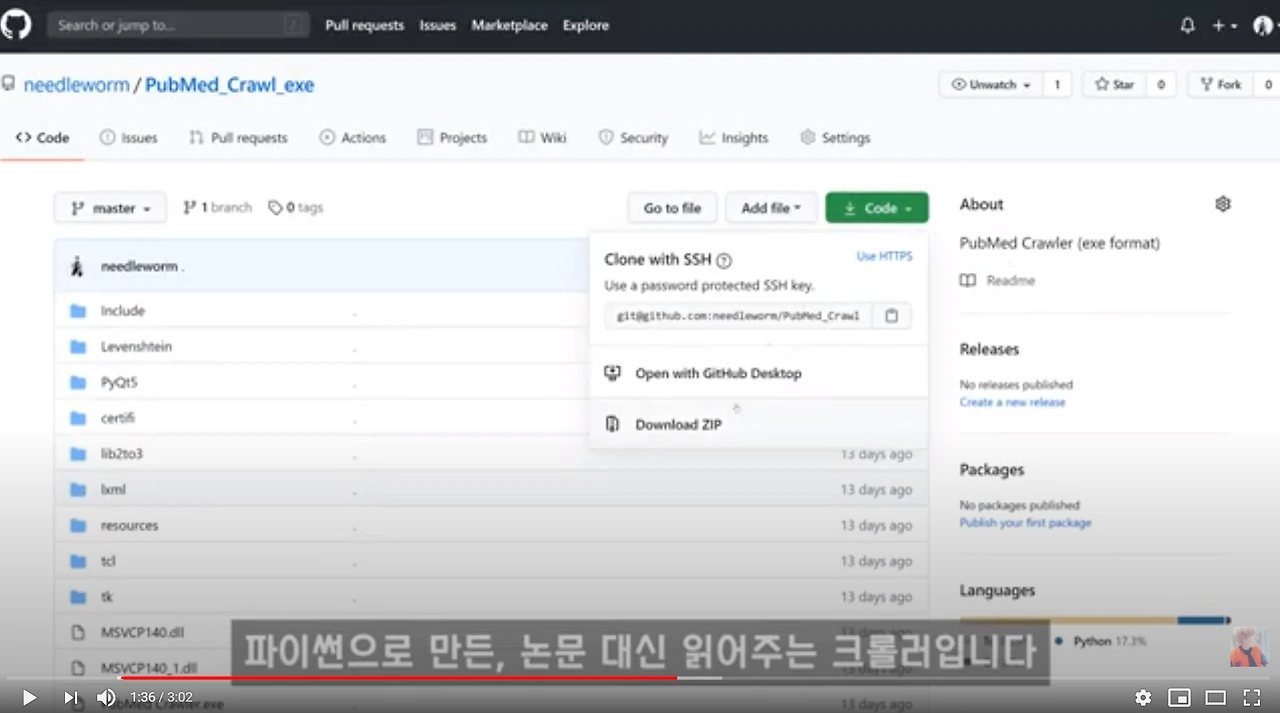
Task: Switch to the Insights tab
Action: [734, 138]
